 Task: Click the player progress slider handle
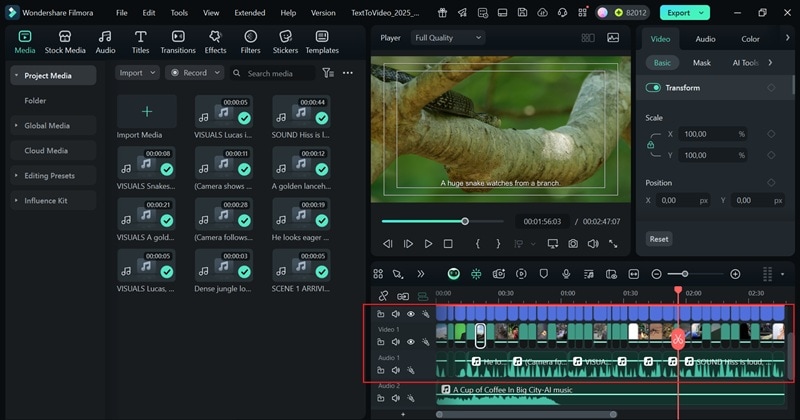tap(465, 221)
